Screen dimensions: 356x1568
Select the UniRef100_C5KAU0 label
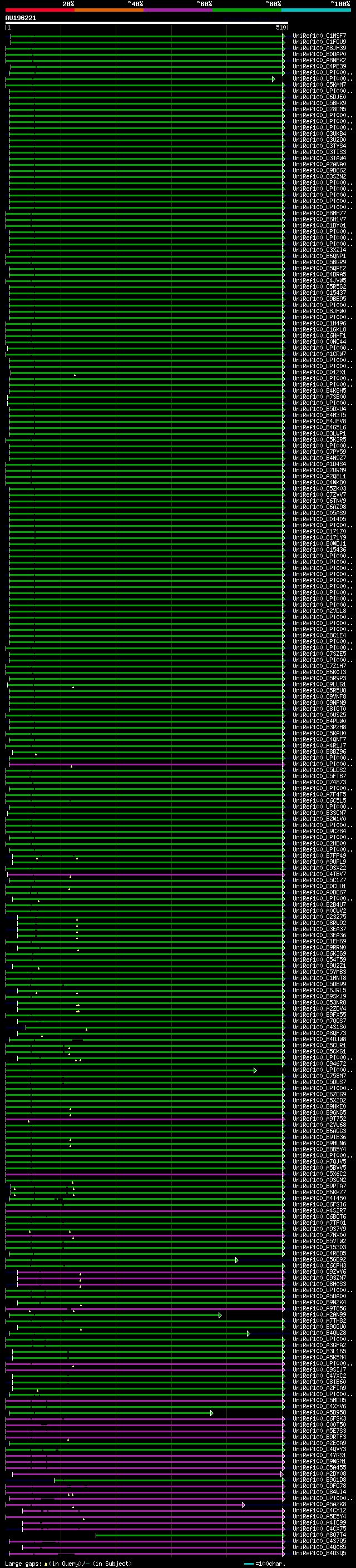coord(319,734)
